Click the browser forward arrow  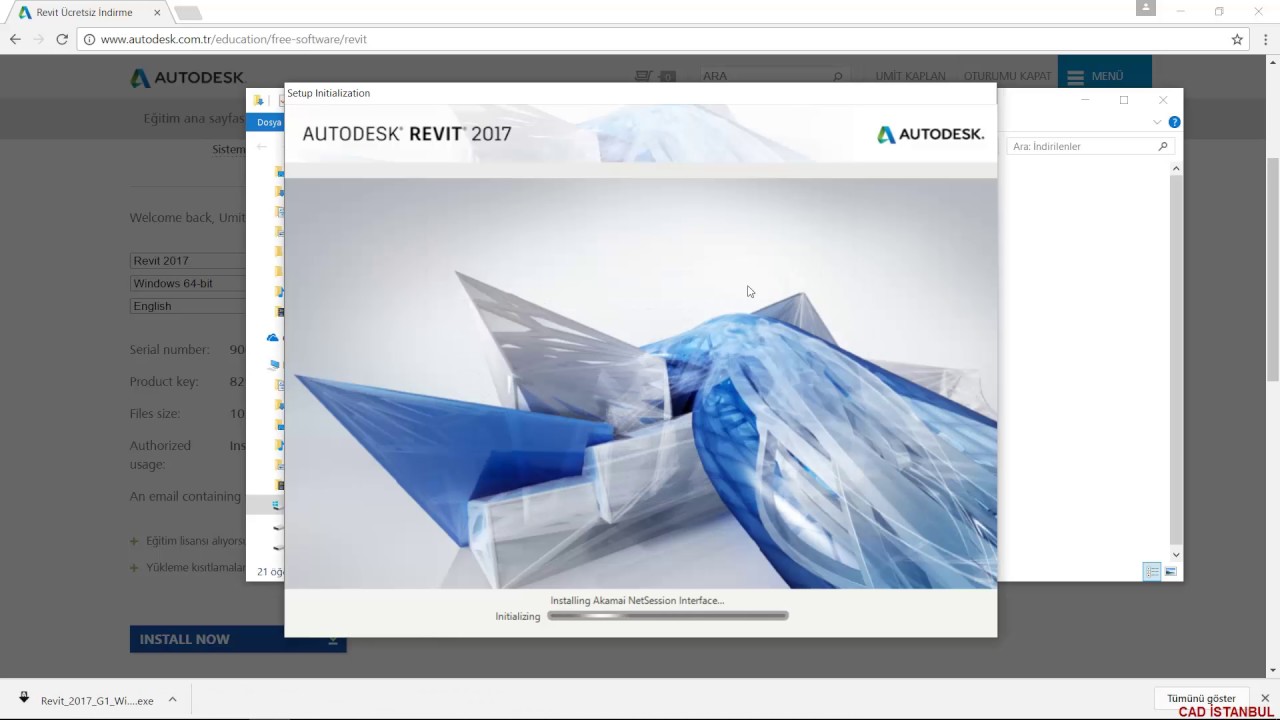pos(38,39)
